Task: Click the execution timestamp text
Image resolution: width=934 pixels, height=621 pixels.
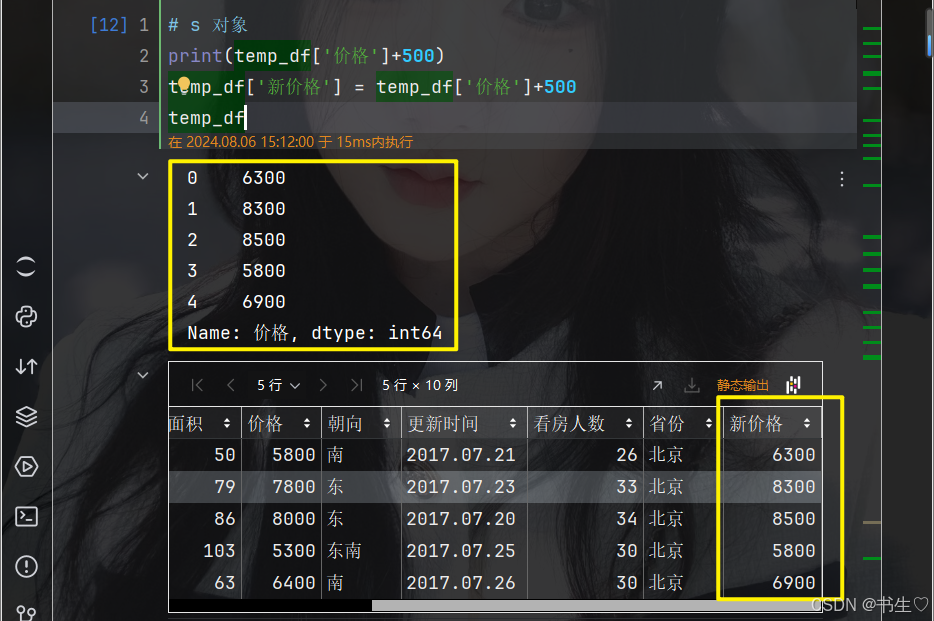Action: pos(291,142)
